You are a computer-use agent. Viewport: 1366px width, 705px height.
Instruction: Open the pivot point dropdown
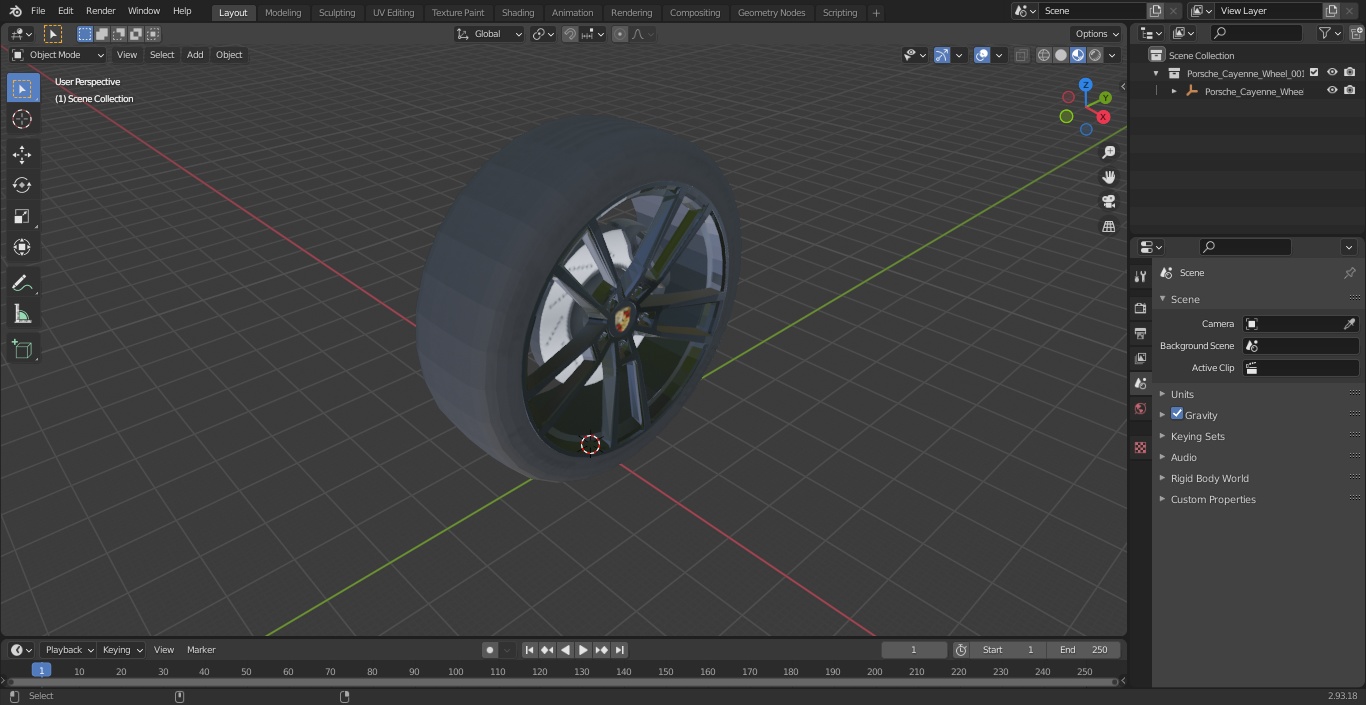click(543, 34)
